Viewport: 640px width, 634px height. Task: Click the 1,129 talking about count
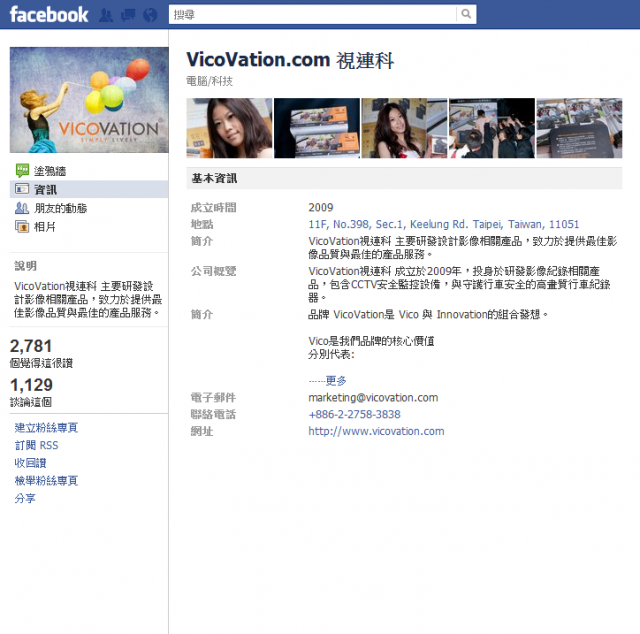31,385
